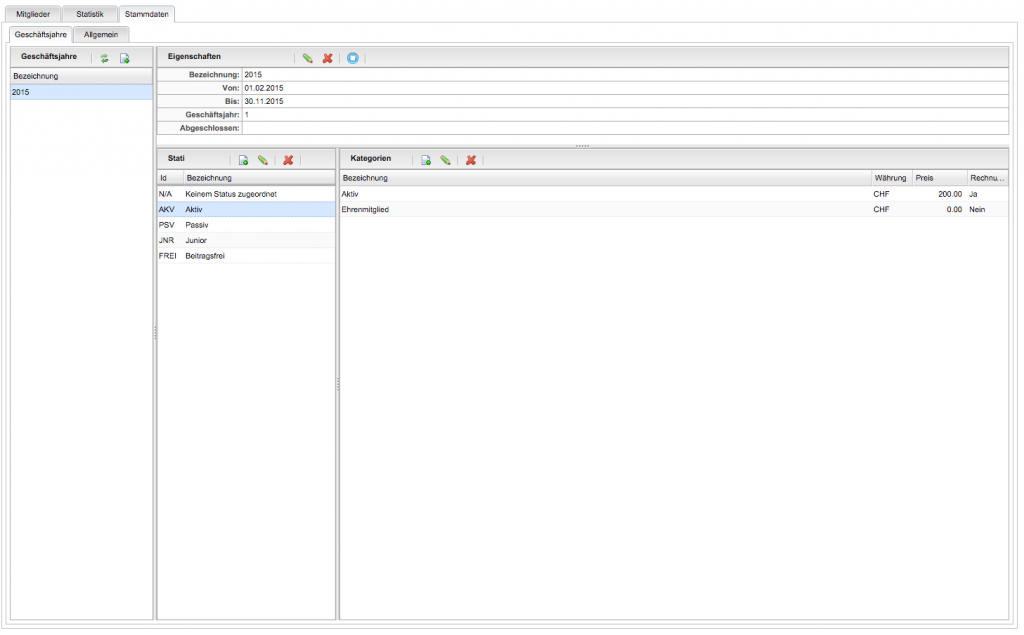The height and width of the screenshot is (635, 1024).
Task: Switch to the Statistik tab
Action: (89, 14)
